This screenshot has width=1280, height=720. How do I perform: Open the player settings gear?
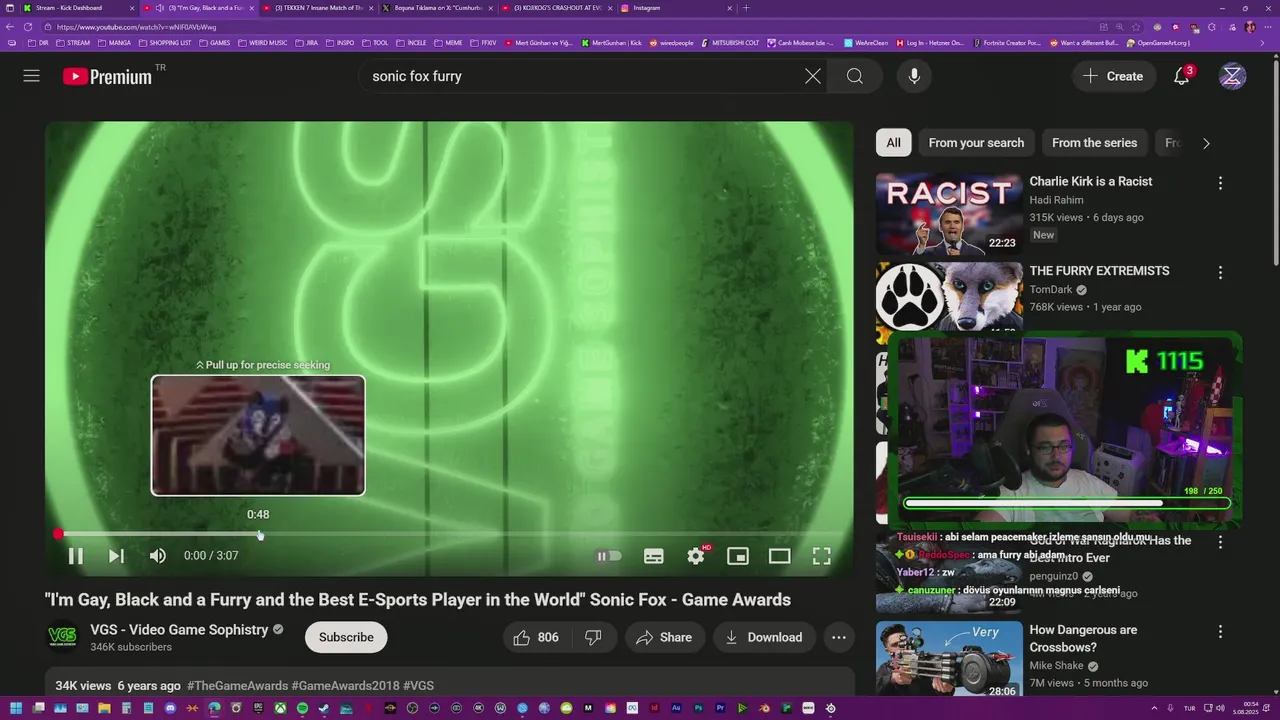pos(696,556)
